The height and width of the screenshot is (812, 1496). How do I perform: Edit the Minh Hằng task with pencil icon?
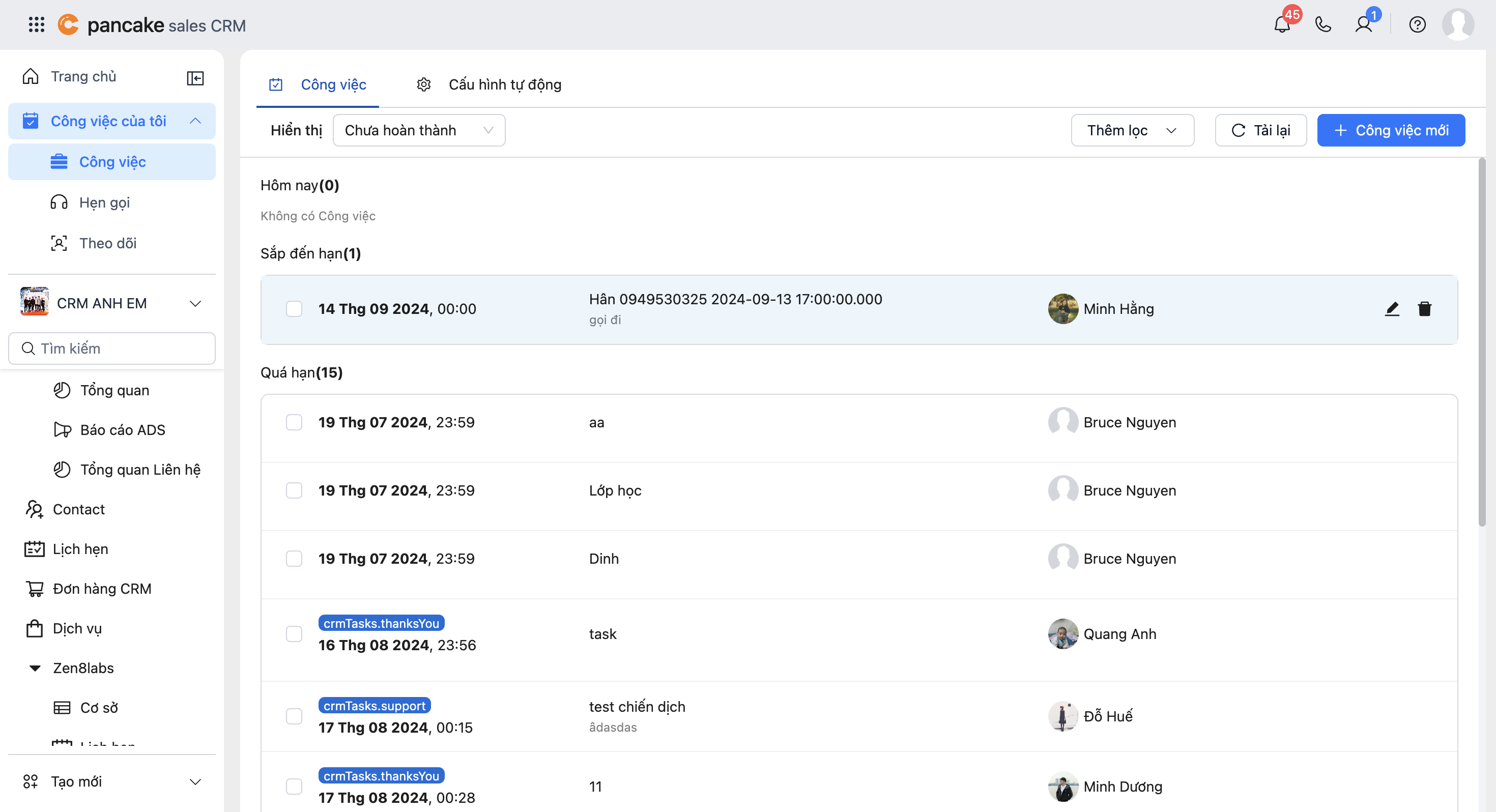(x=1392, y=308)
